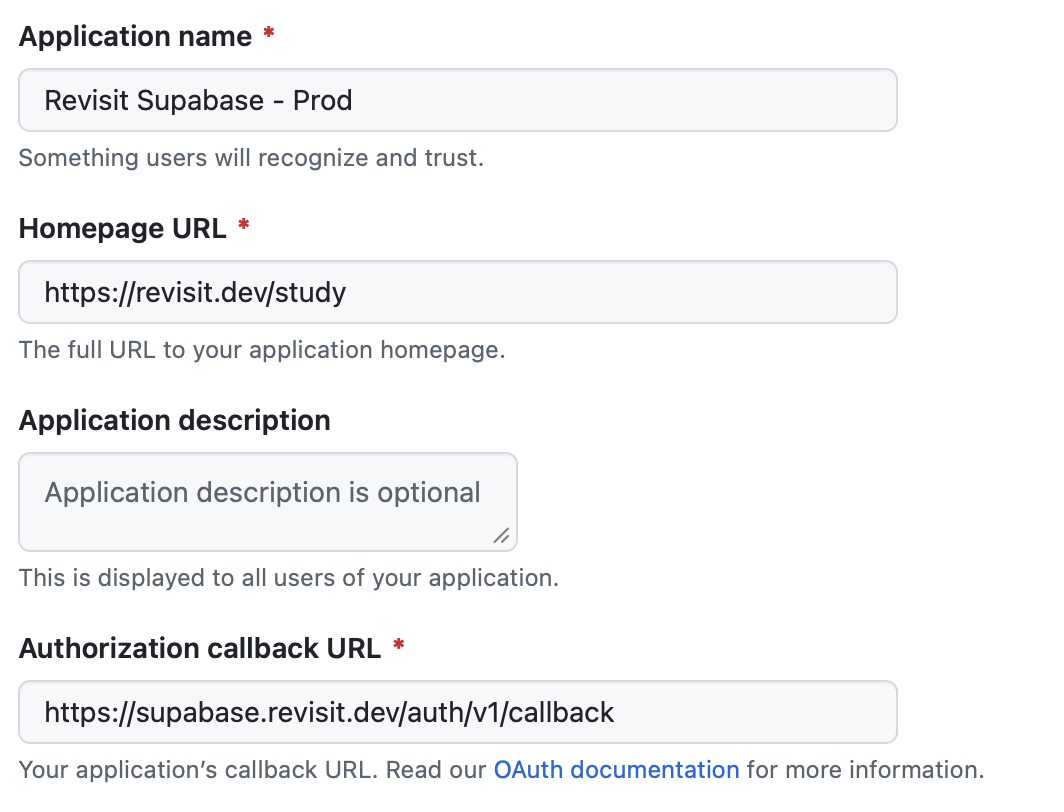Click the word "Prod" in Application name
1064x812 pixels.
(322, 101)
